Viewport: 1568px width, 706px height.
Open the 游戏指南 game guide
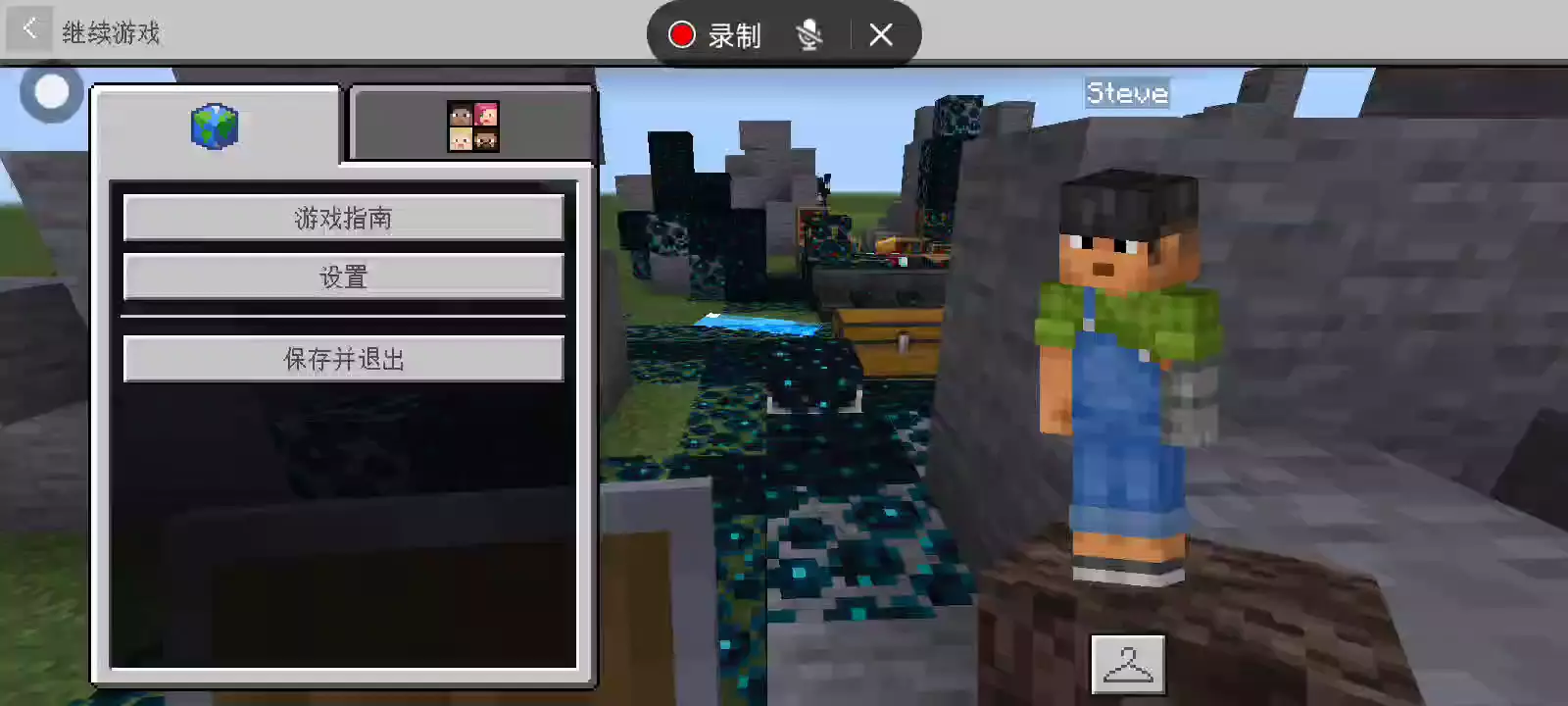pos(343,218)
